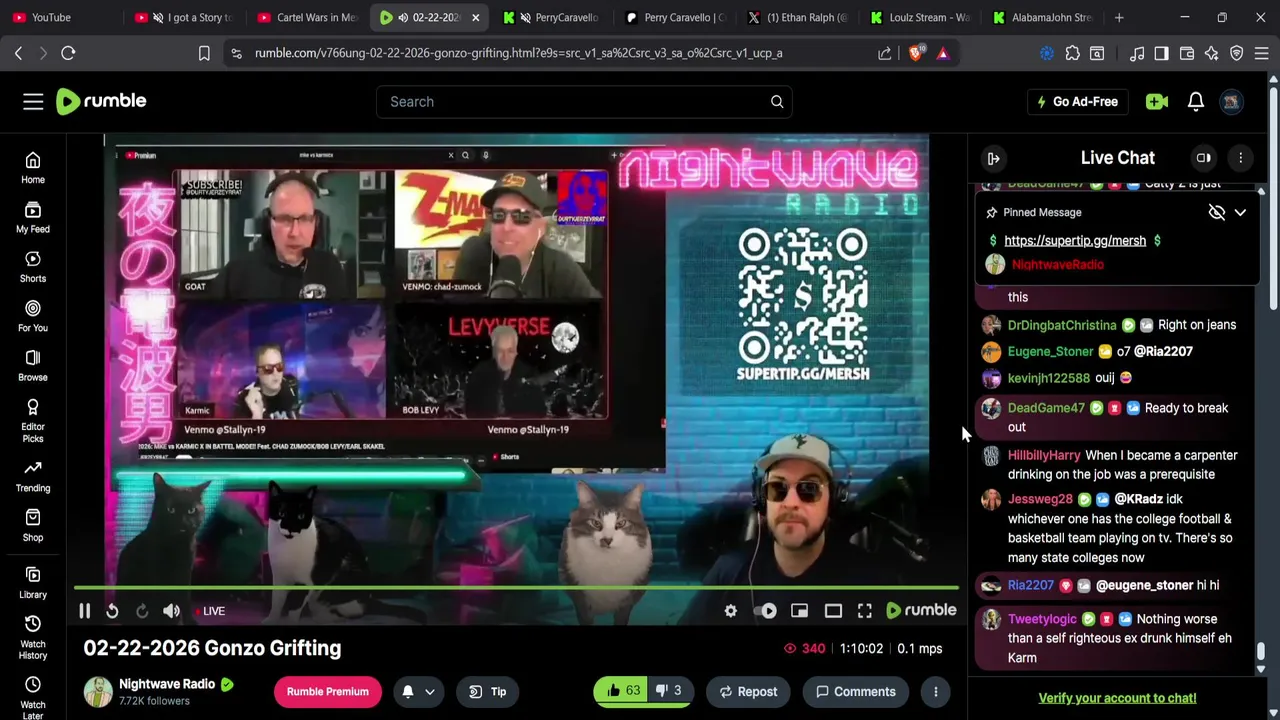
Task: Open the supertip.gg/mersh link
Action: pos(1075,240)
